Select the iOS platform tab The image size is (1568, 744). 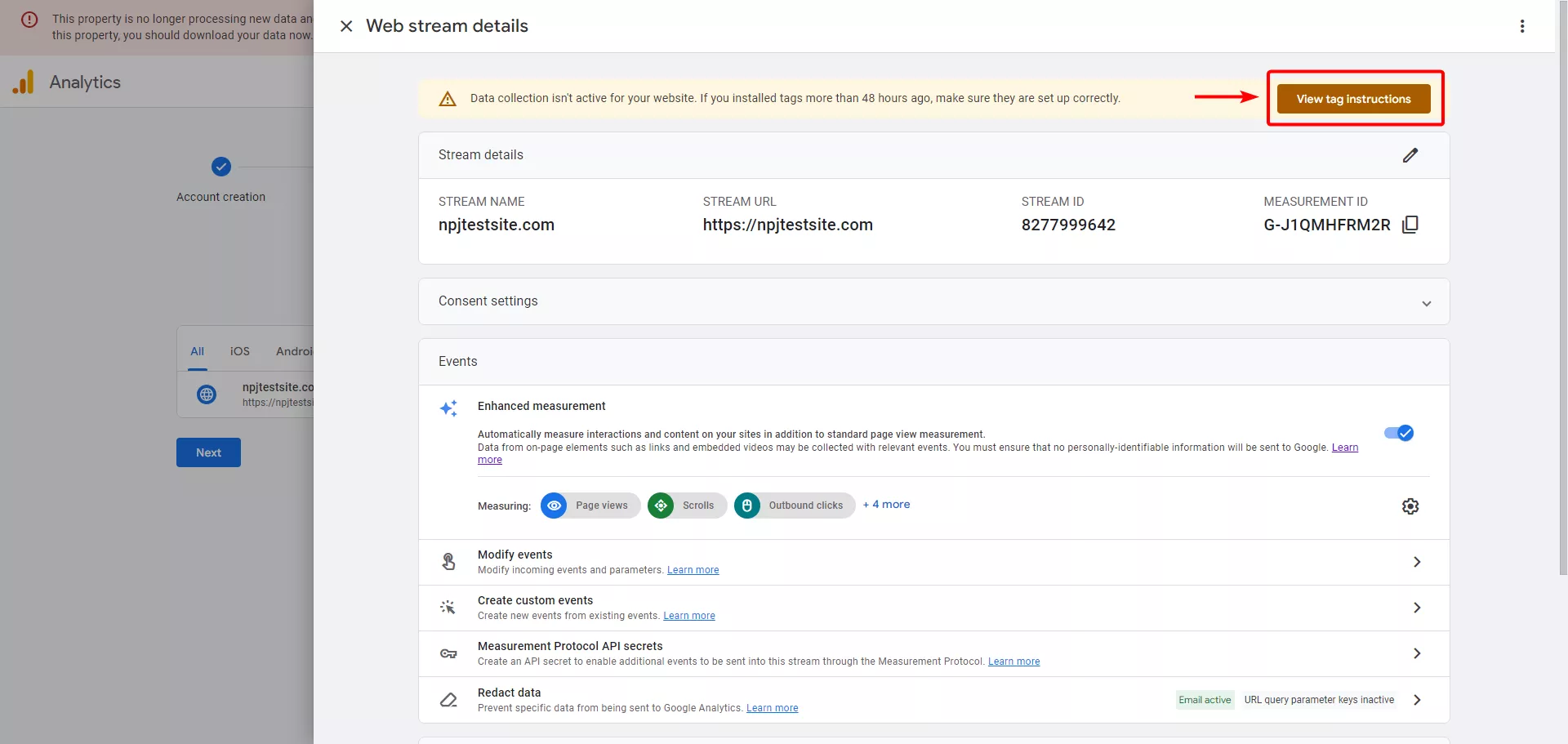pyautogui.click(x=240, y=351)
